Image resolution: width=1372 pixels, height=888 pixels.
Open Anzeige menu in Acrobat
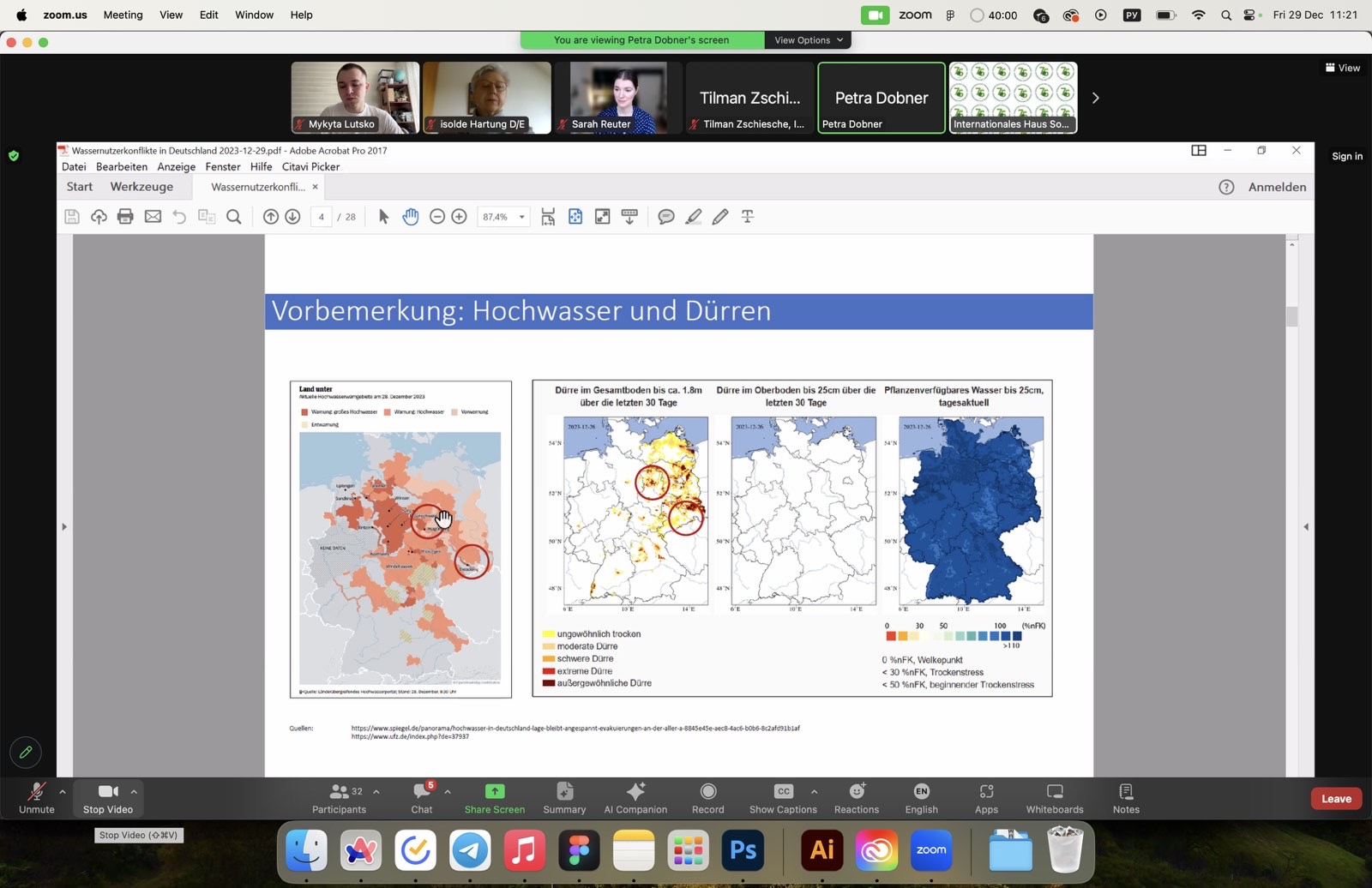pyautogui.click(x=177, y=167)
